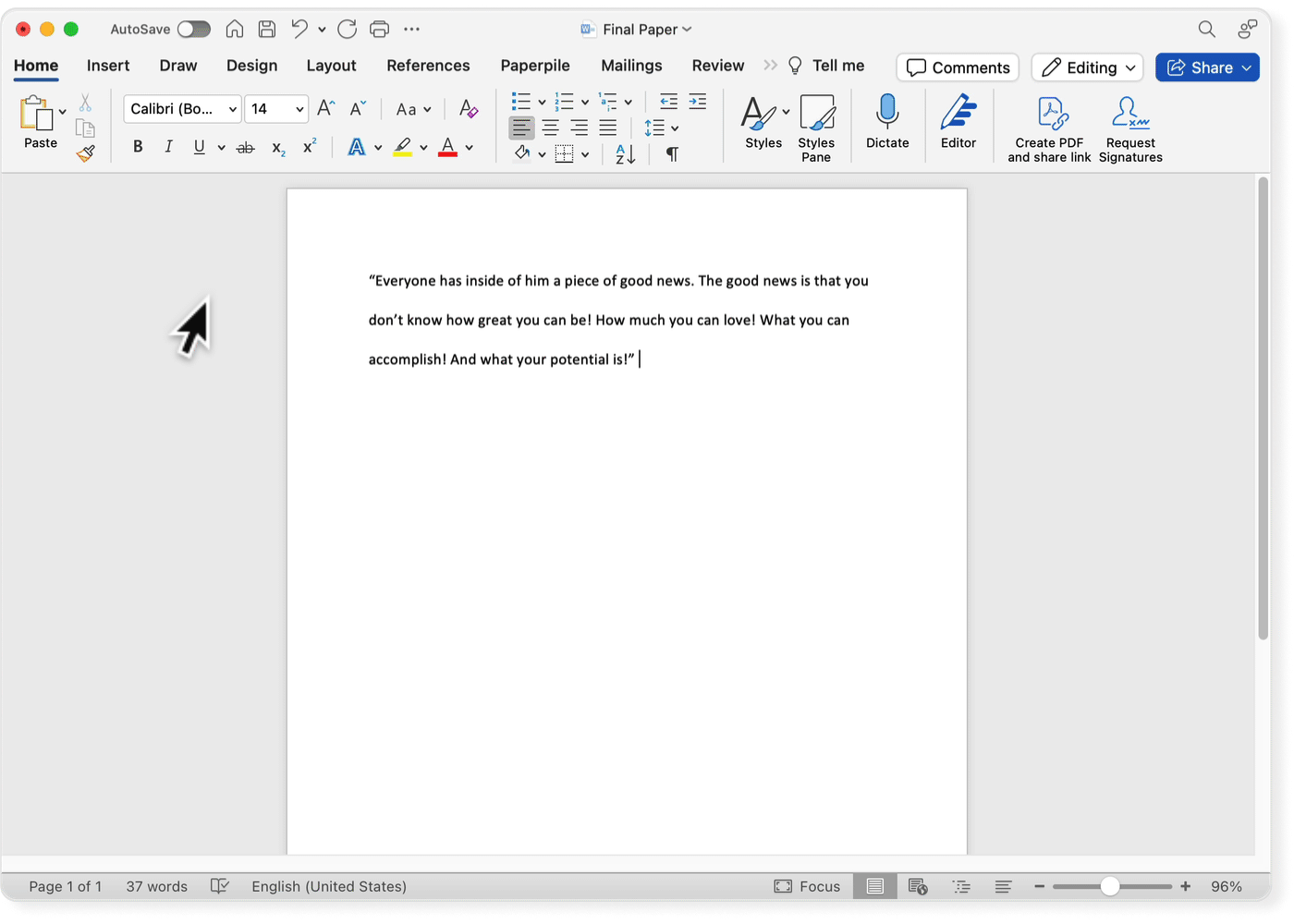Click the Format Painter brush icon
Image resolution: width=1294 pixels, height=924 pixels.
click(x=86, y=153)
